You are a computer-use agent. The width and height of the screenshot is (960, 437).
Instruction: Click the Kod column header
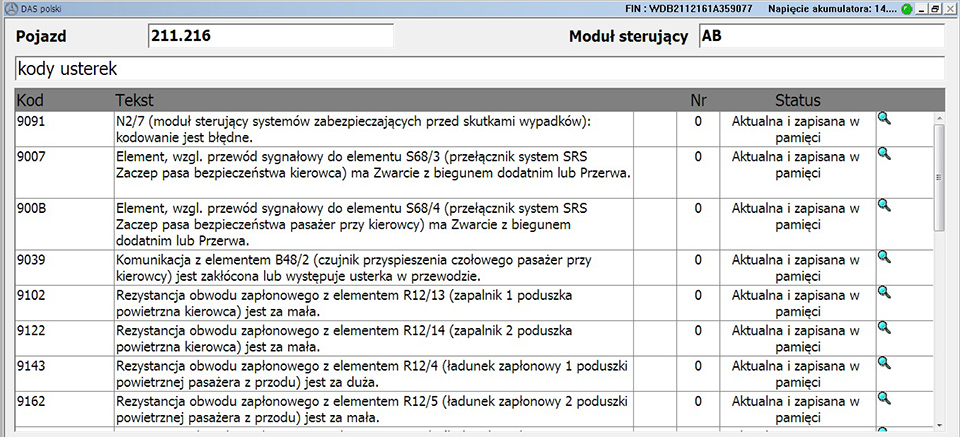tap(30, 99)
